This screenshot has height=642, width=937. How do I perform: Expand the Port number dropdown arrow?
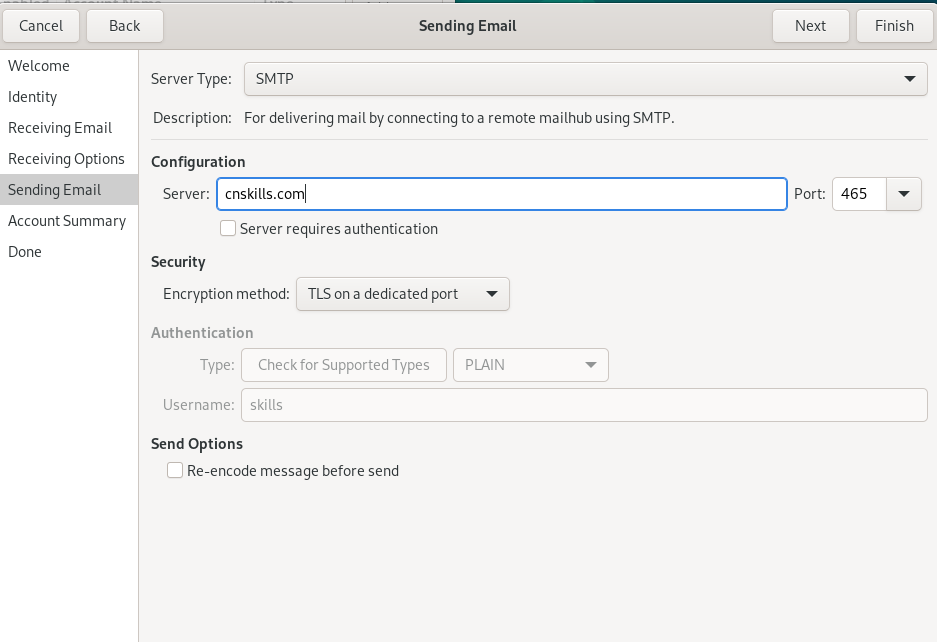pyautogui.click(x=904, y=194)
